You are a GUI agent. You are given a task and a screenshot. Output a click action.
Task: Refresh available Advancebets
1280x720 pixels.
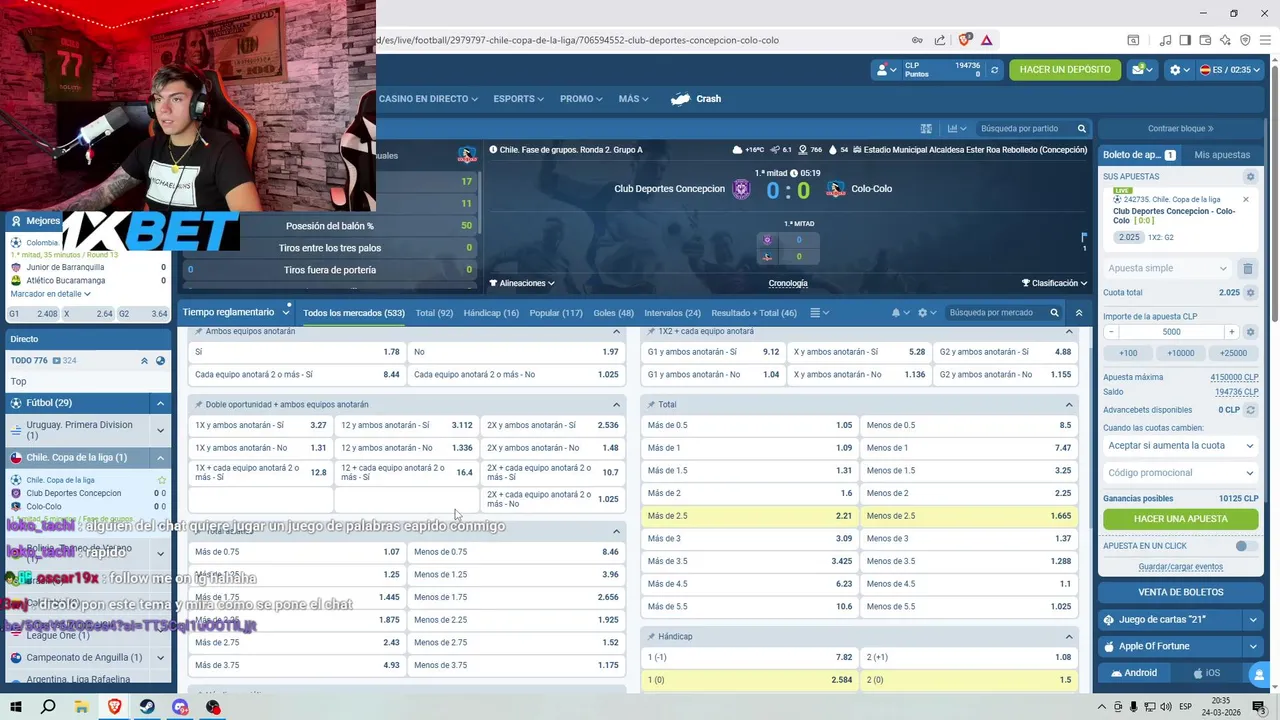[x=1250, y=410]
